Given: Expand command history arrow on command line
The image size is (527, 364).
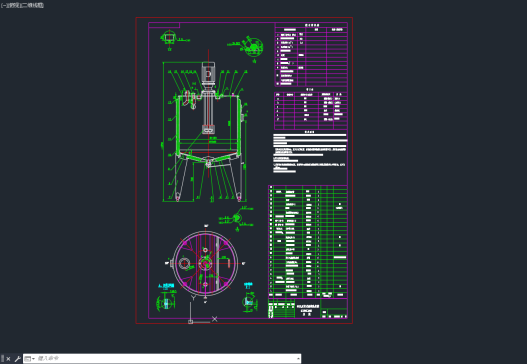Looking at the screenshot, I should tap(298, 359).
